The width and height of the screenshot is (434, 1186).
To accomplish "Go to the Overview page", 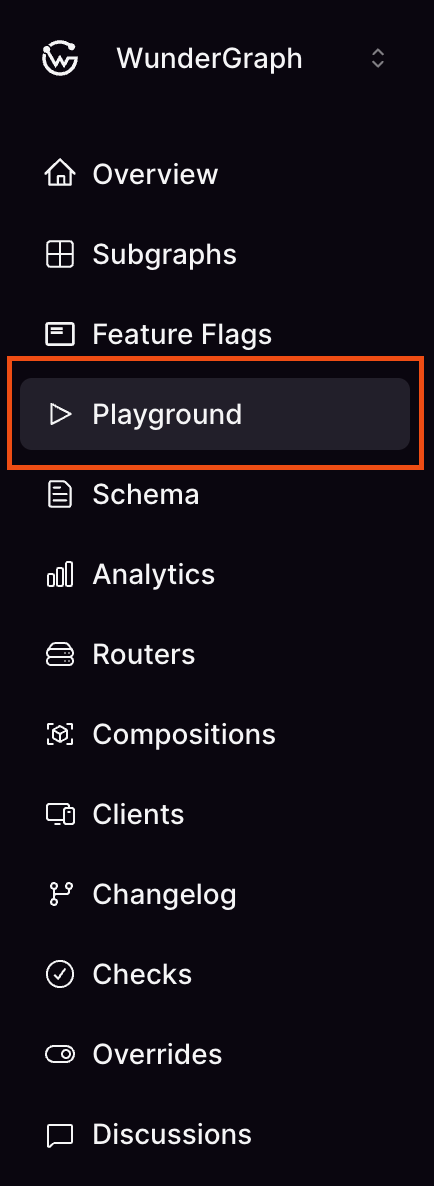I will 155,174.
